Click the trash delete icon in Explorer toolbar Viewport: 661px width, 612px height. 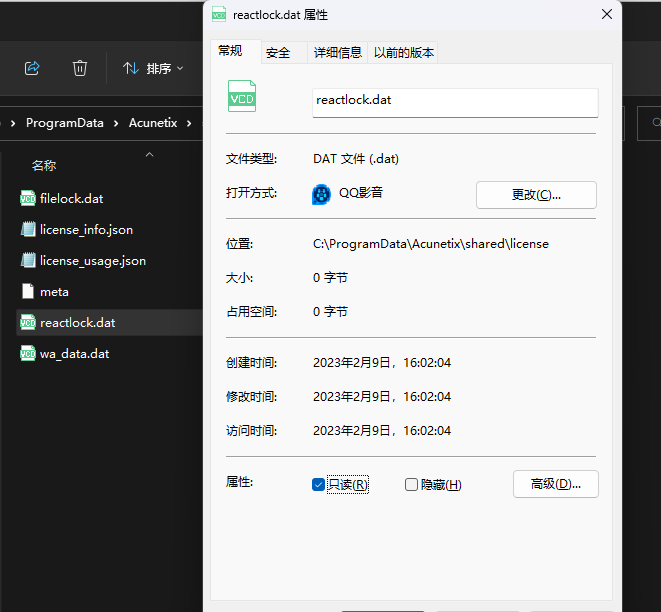(x=80, y=68)
